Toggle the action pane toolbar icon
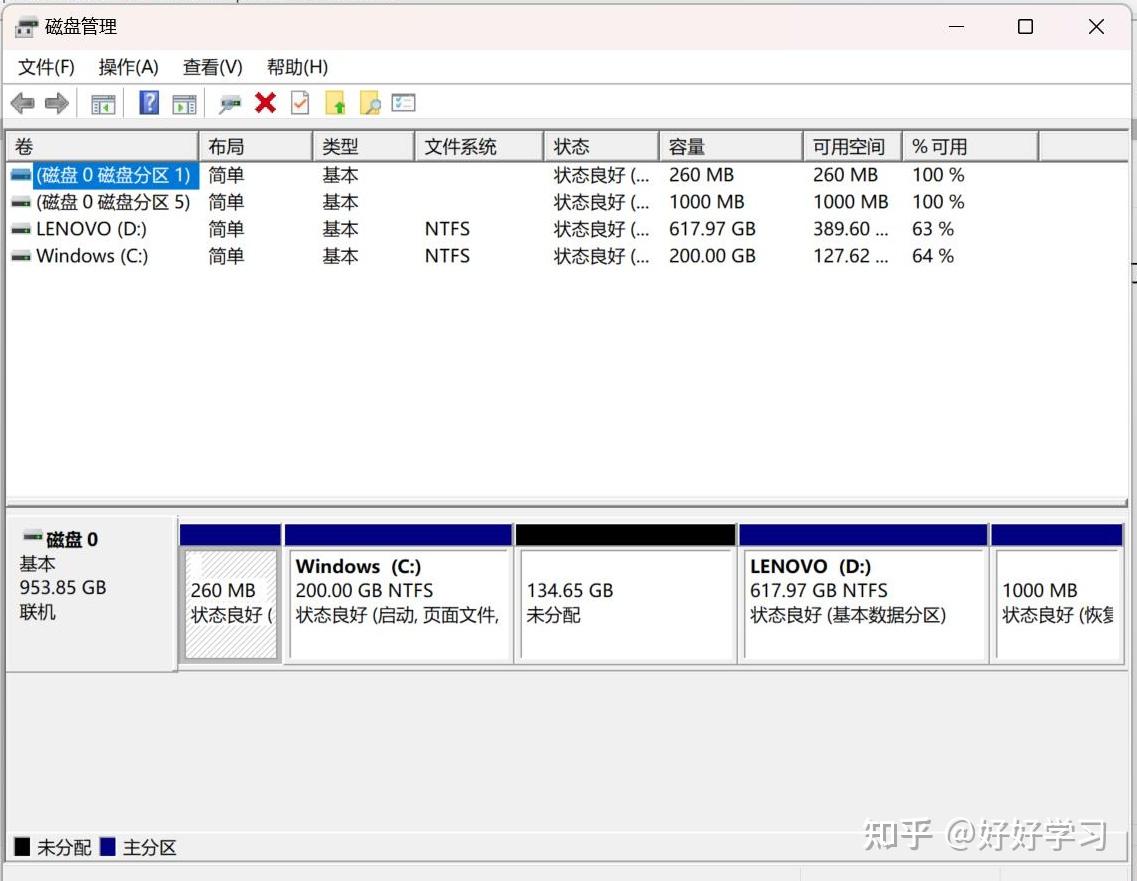 pyautogui.click(x=184, y=104)
